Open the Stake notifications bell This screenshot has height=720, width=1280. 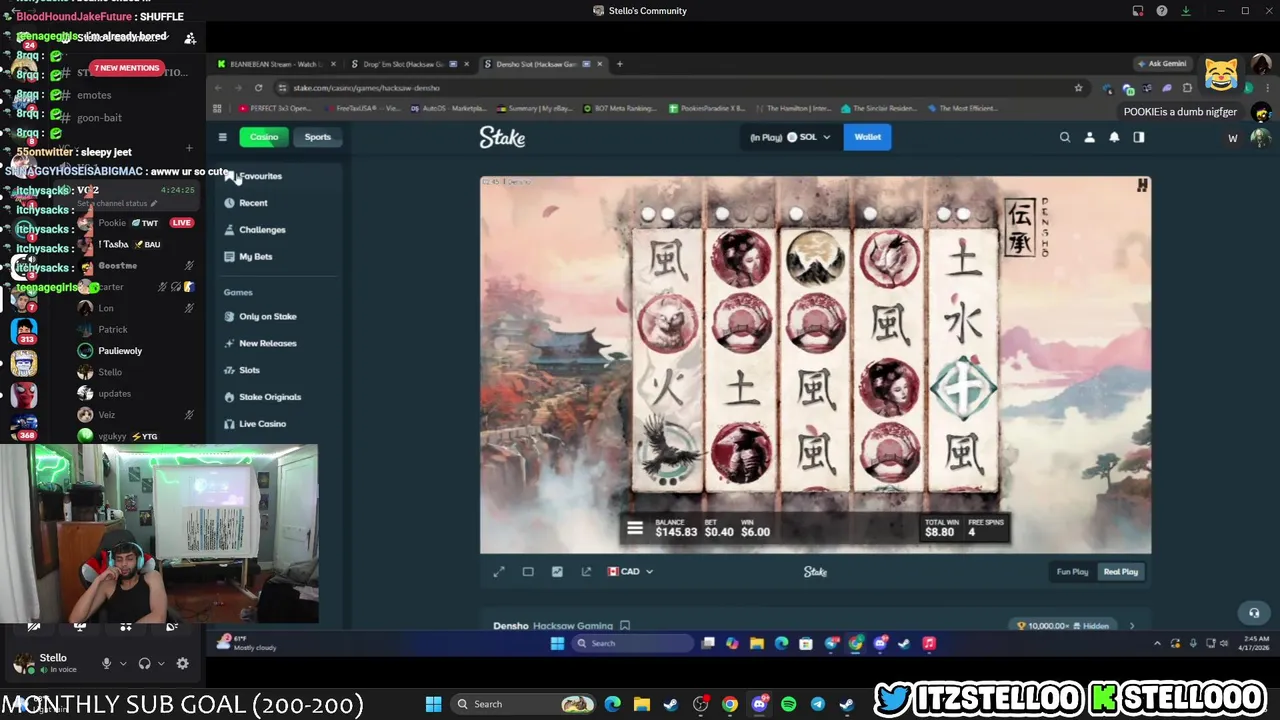point(1114,137)
